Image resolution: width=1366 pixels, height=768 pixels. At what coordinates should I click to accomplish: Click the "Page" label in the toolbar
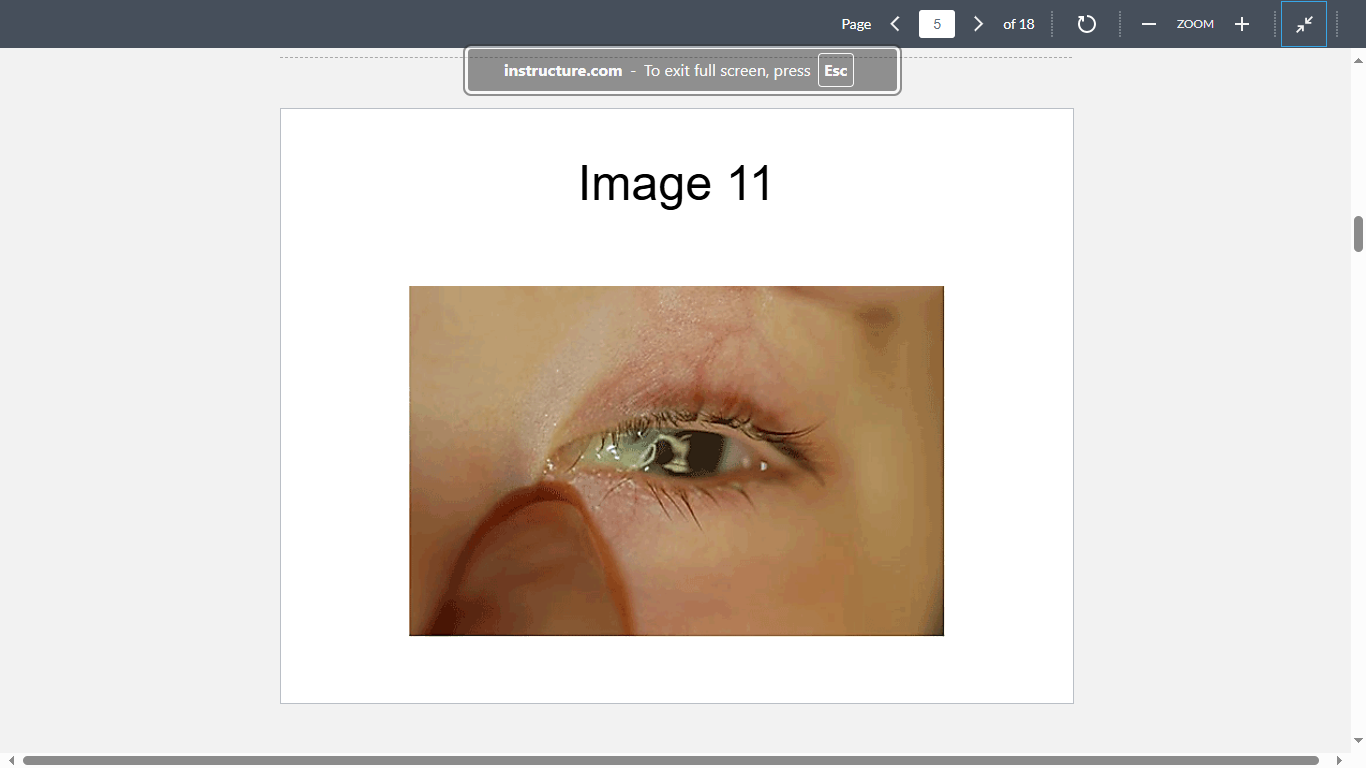(x=856, y=24)
